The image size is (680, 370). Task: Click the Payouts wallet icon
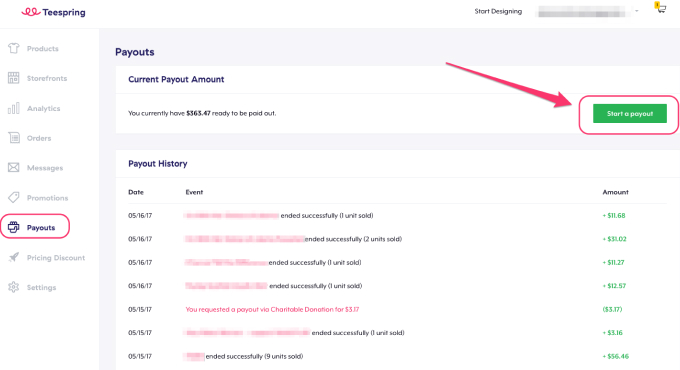click(13, 227)
